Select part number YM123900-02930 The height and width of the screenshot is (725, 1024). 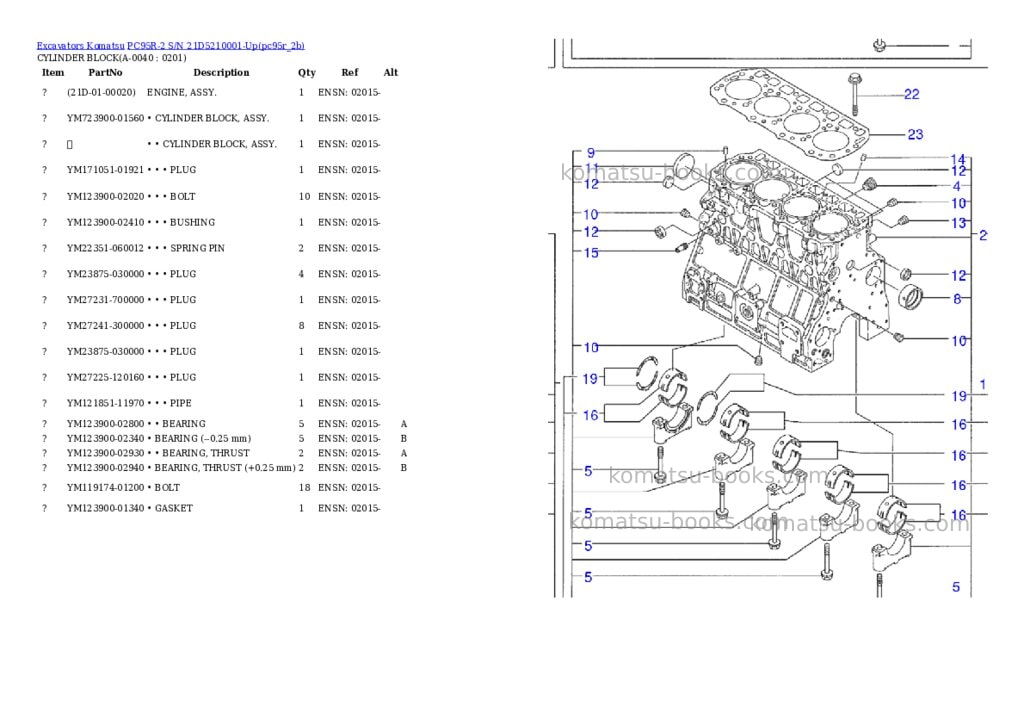click(x=105, y=453)
